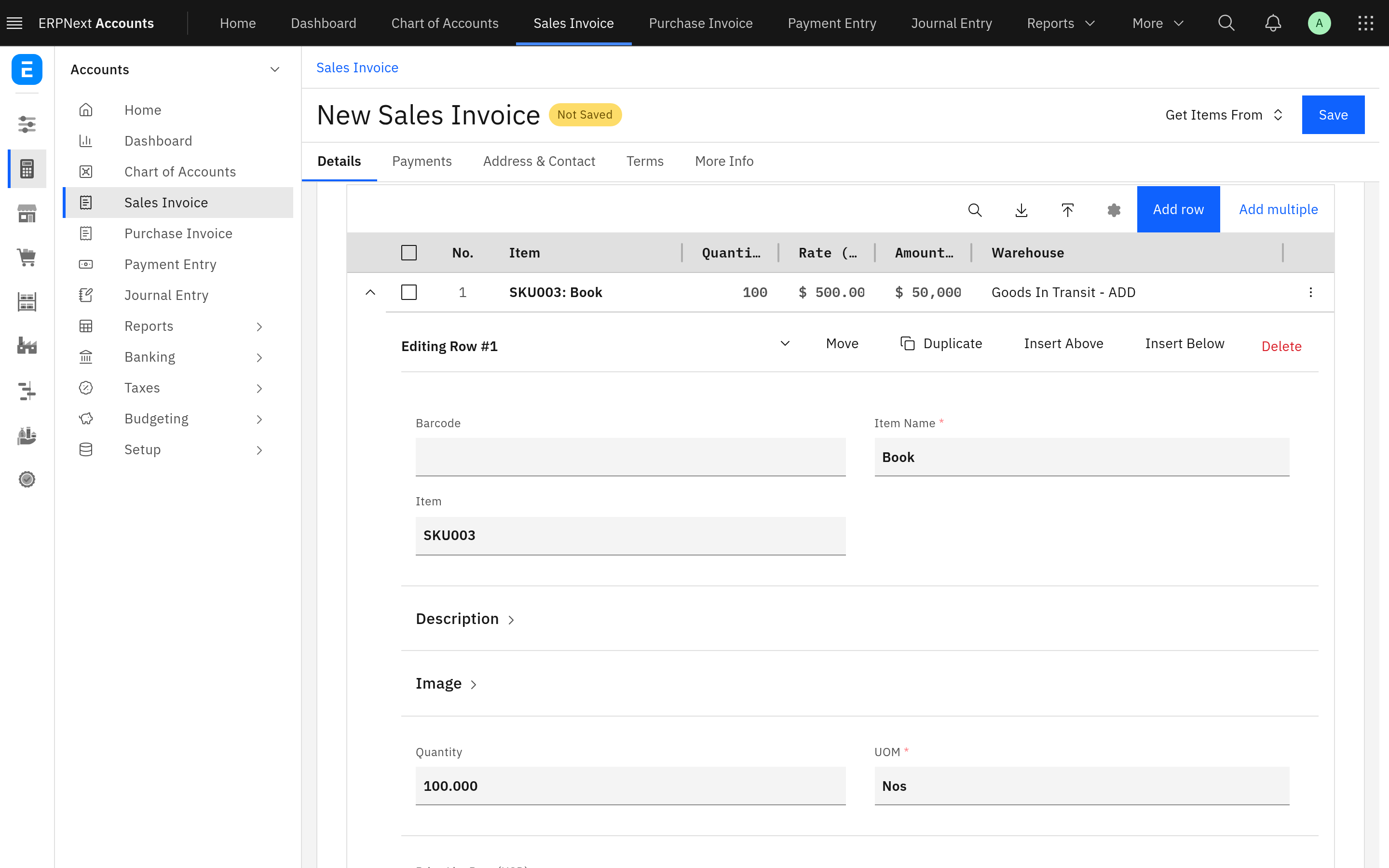This screenshot has height=868, width=1389.
Task: Open the storefront rail icon
Action: point(27,213)
